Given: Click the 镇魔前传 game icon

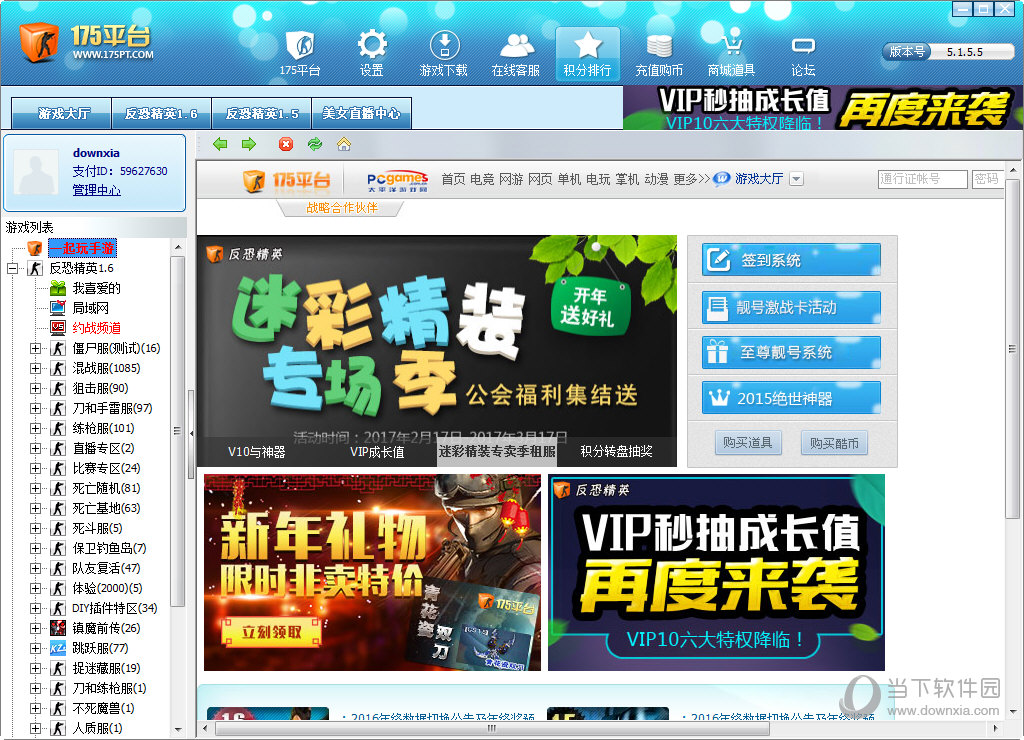Looking at the screenshot, I should click(x=58, y=628).
